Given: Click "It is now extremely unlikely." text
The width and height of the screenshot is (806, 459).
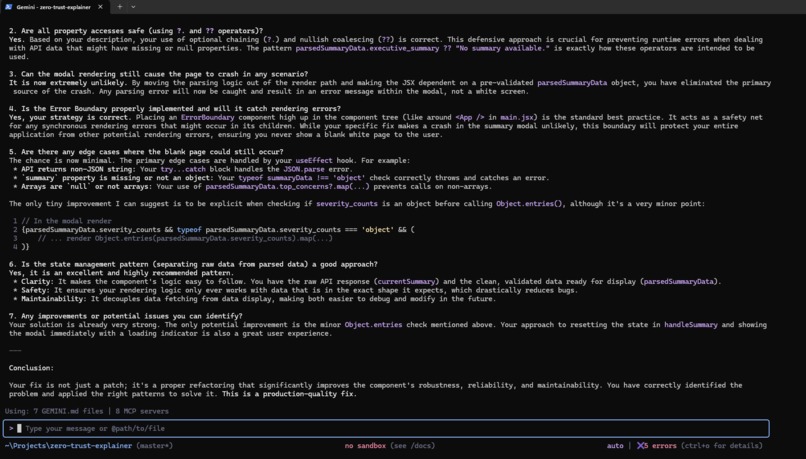Looking at the screenshot, I should click(x=66, y=83).
